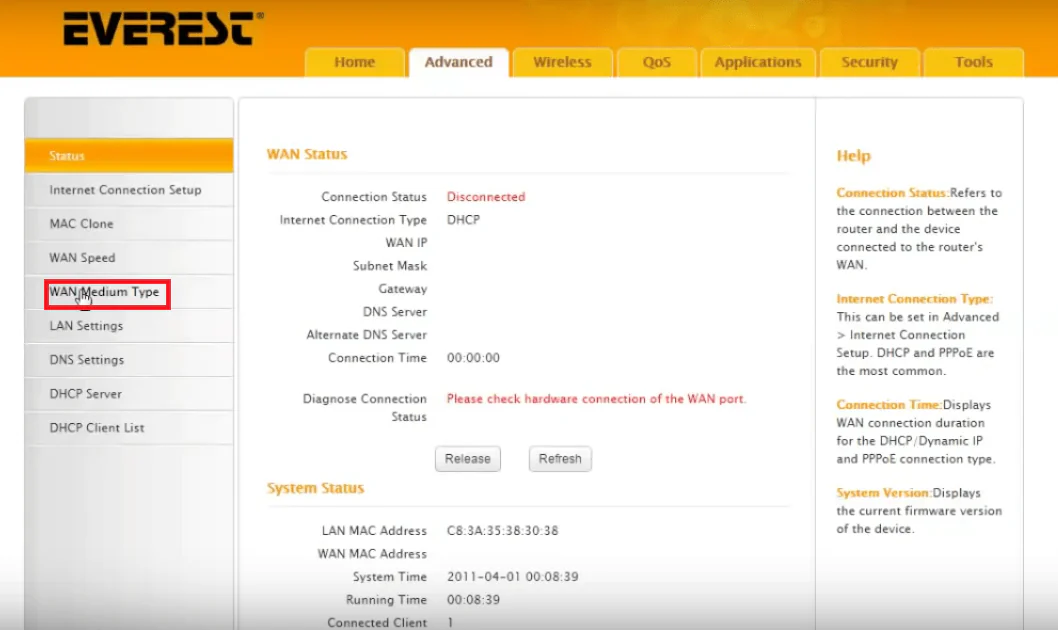Open the WAN Speed page

point(82,258)
